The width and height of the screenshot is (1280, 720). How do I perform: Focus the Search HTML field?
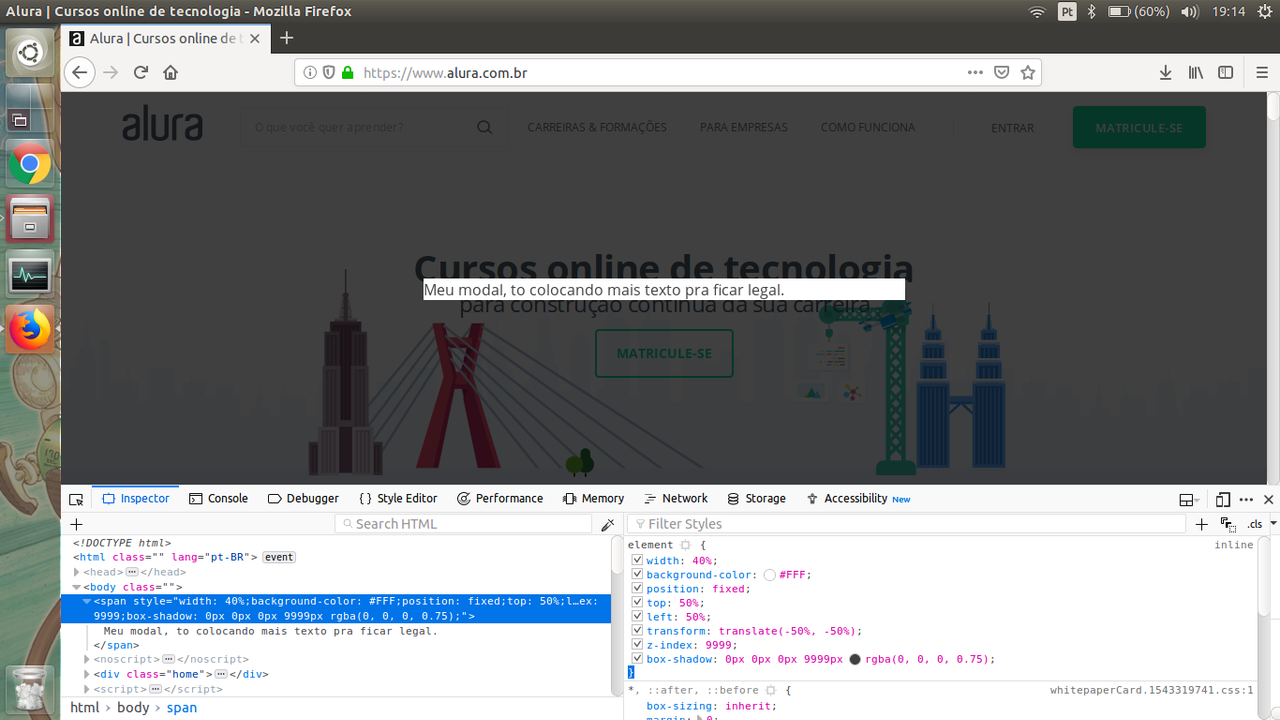[x=464, y=524]
